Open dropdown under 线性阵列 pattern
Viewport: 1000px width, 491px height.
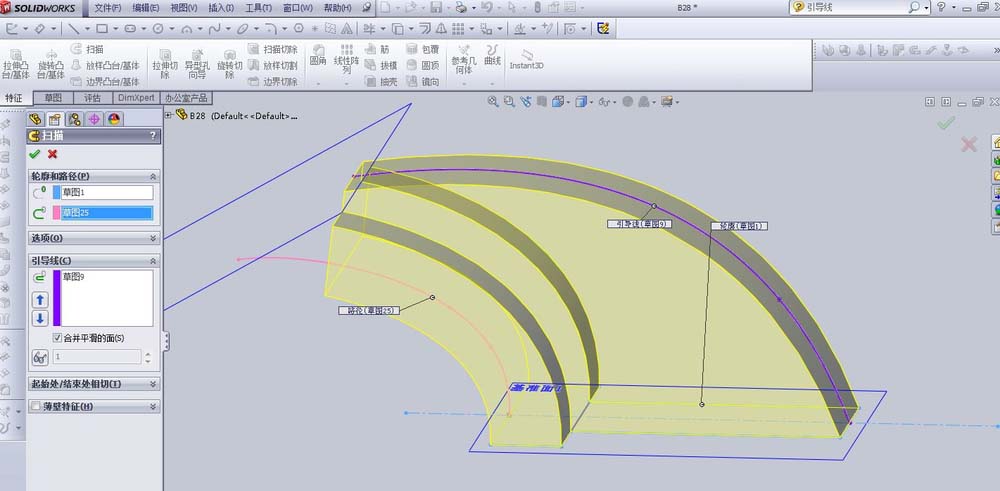(x=347, y=83)
